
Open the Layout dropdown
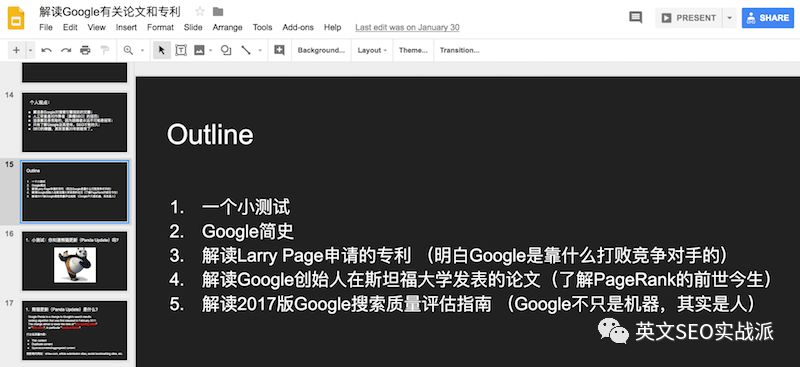coord(372,50)
